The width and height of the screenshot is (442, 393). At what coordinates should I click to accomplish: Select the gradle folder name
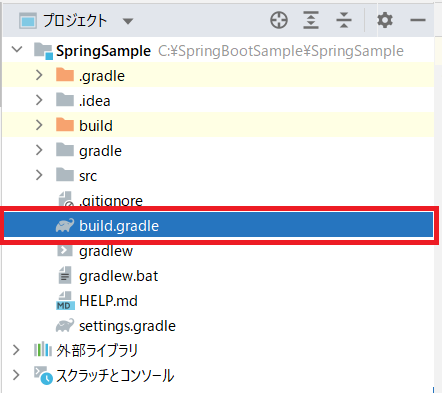click(x=100, y=151)
